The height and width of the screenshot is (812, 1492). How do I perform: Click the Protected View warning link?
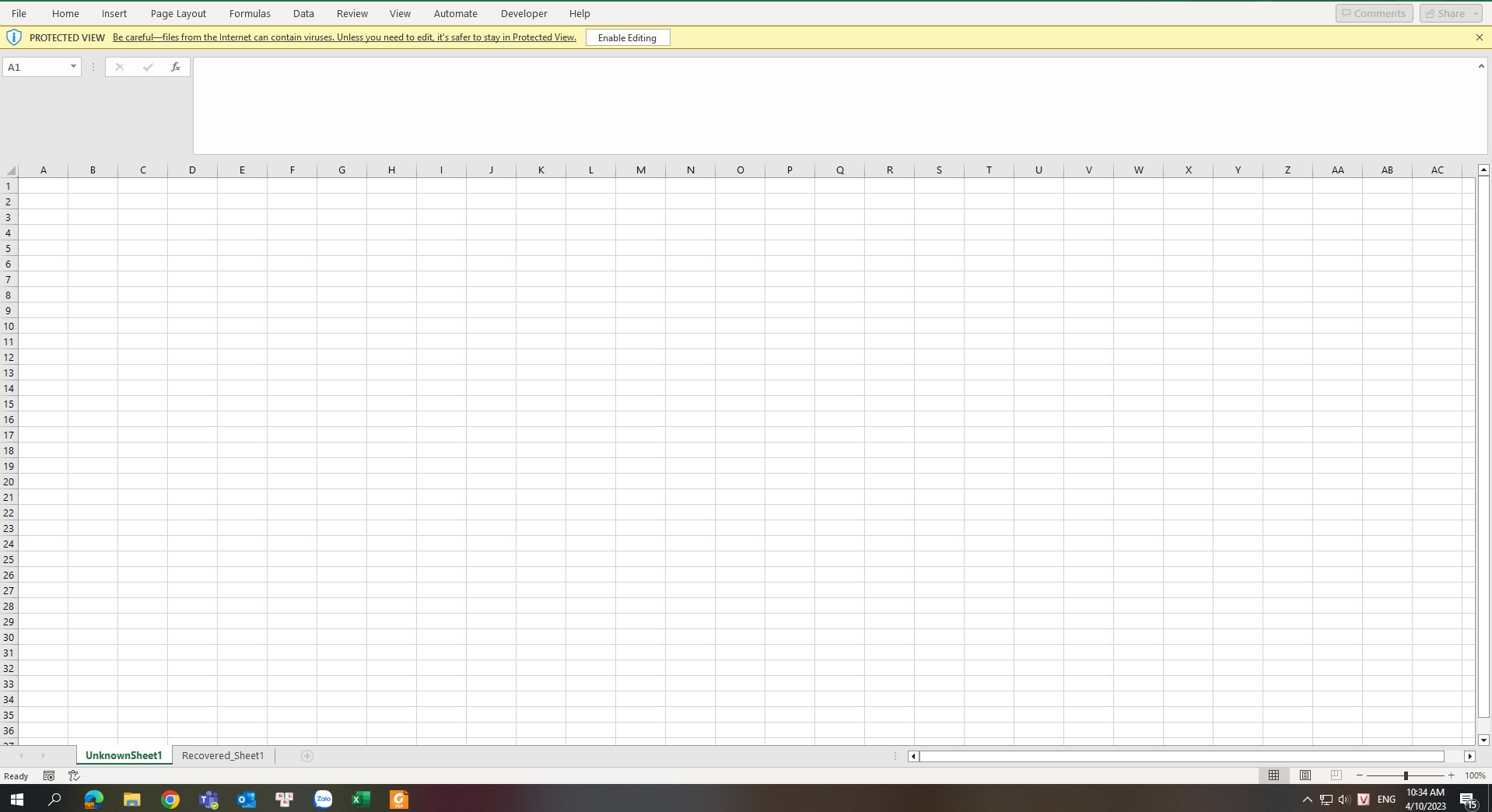pos(344,37)
